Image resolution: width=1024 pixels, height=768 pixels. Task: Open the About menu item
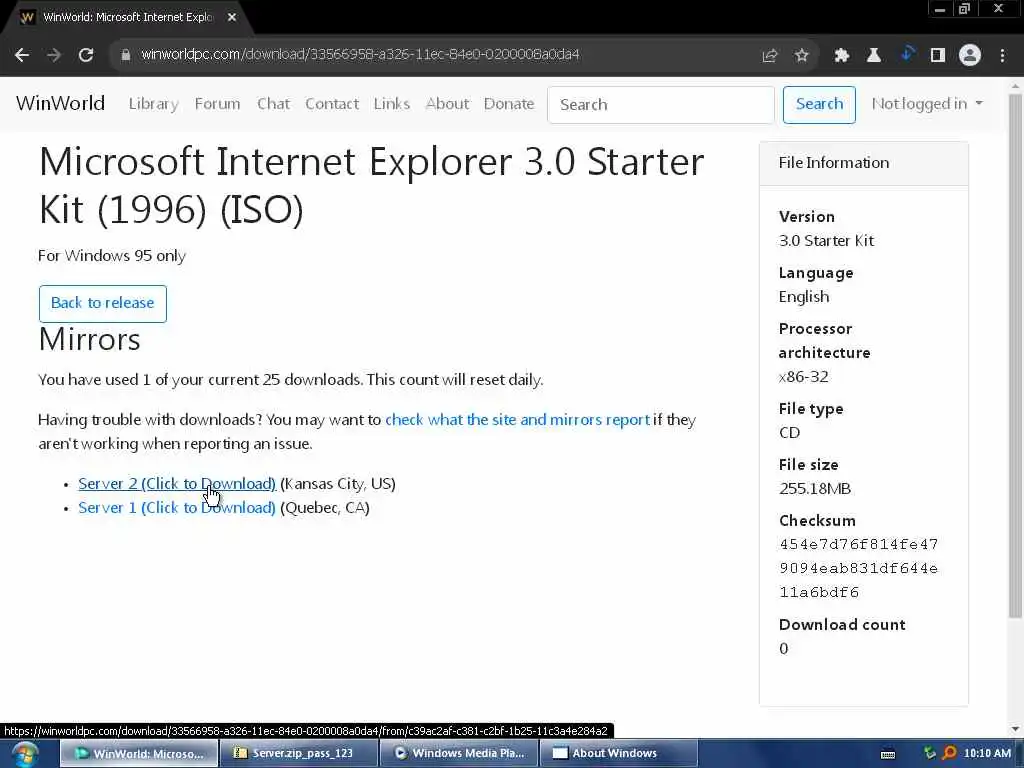[x=447, y=104]
